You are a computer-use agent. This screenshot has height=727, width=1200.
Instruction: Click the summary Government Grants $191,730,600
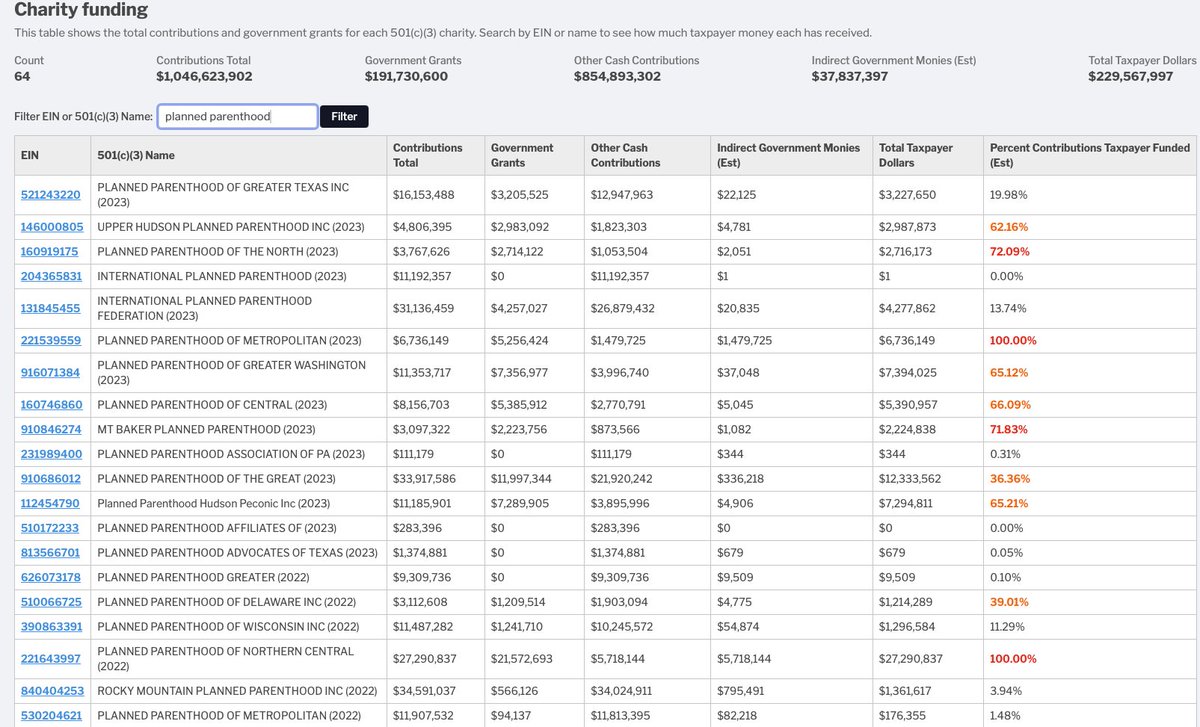pos(406,76)
